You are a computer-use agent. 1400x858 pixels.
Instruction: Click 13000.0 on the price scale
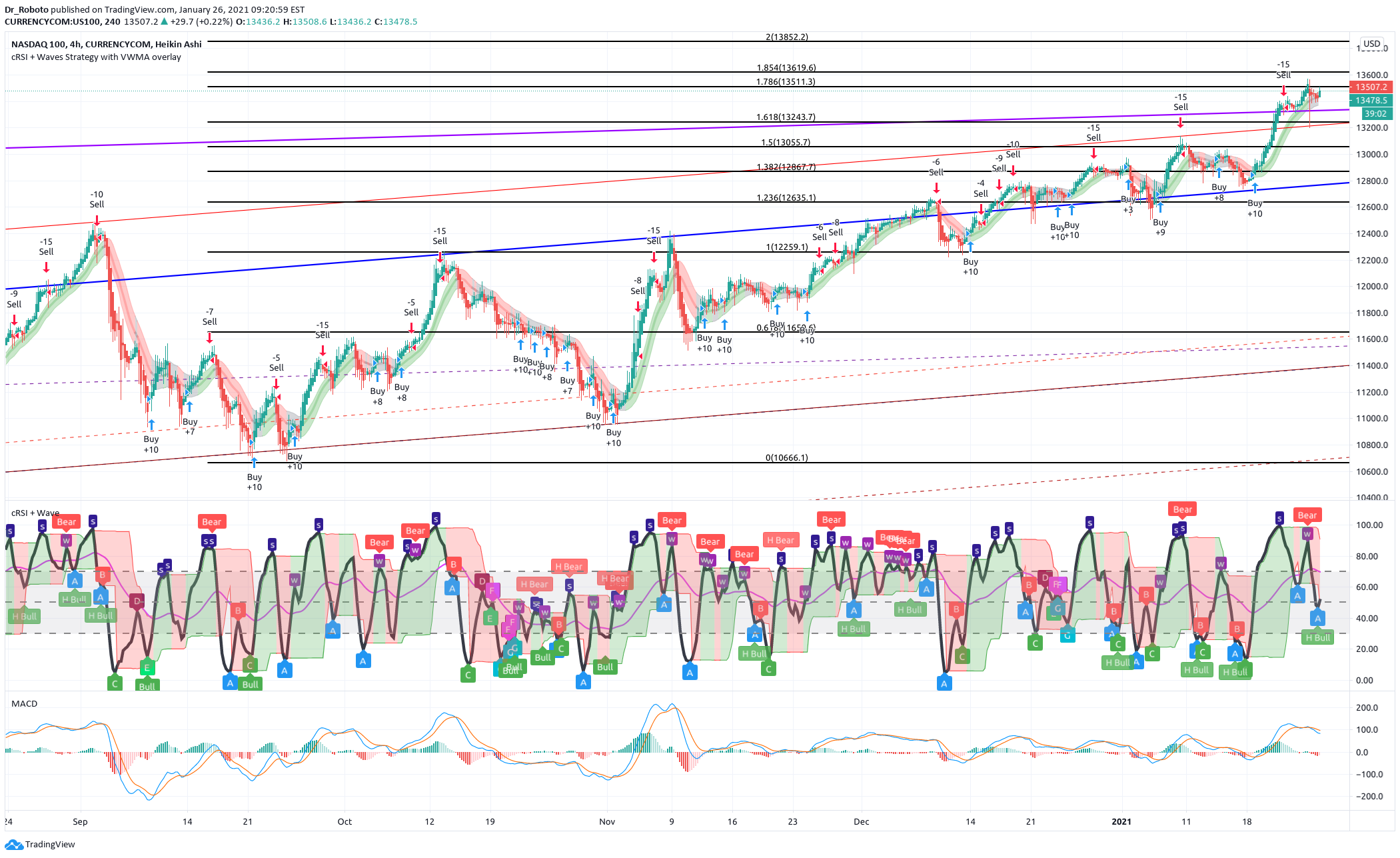pyautogui.click(x=1373, y=154)
